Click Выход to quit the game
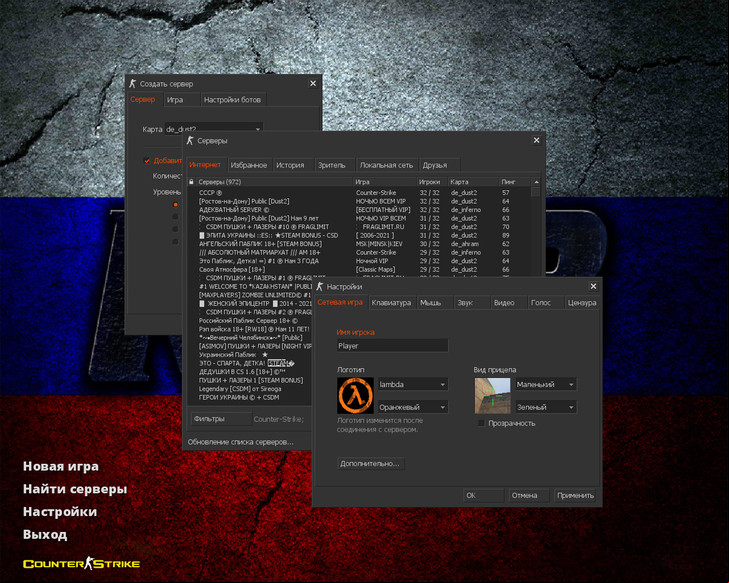The width and height of the screenshot is (729, 583). [x=45, y=535]
